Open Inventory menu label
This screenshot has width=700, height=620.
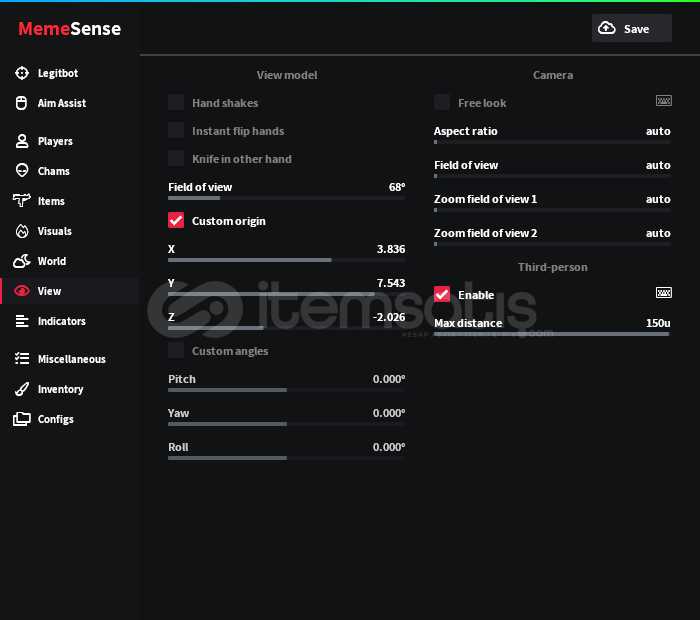click(x=60, y=389)
